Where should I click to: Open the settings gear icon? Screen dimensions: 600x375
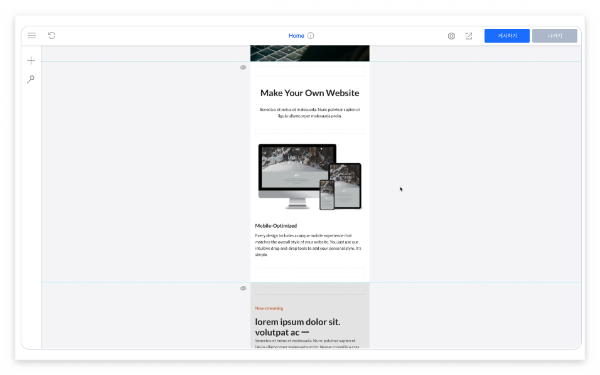click(451, 36)
